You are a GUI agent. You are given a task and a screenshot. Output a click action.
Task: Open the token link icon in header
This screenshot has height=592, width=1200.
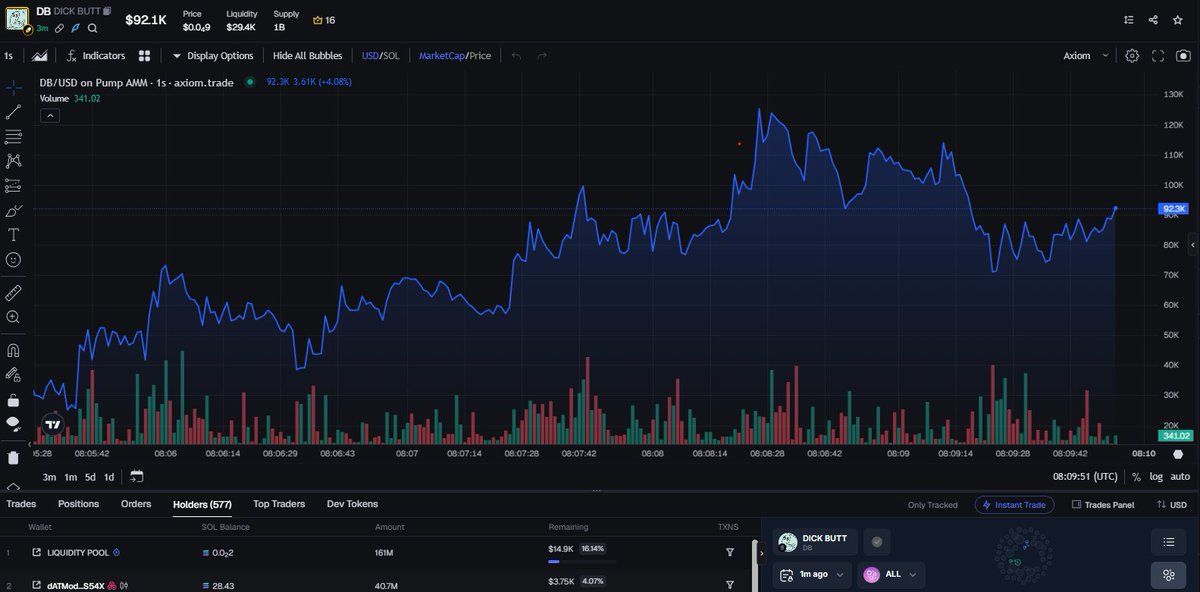pyautogui.click(x=59, y=28)
